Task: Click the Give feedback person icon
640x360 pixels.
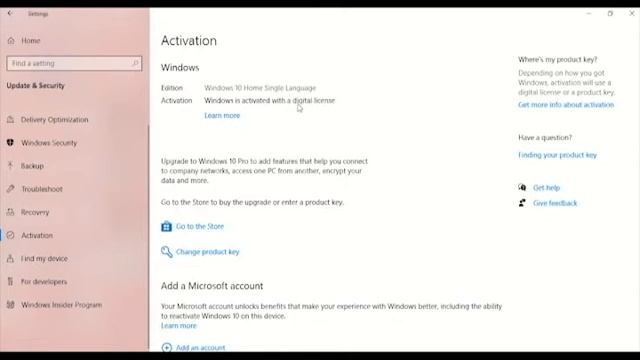Action: [522, 203]
